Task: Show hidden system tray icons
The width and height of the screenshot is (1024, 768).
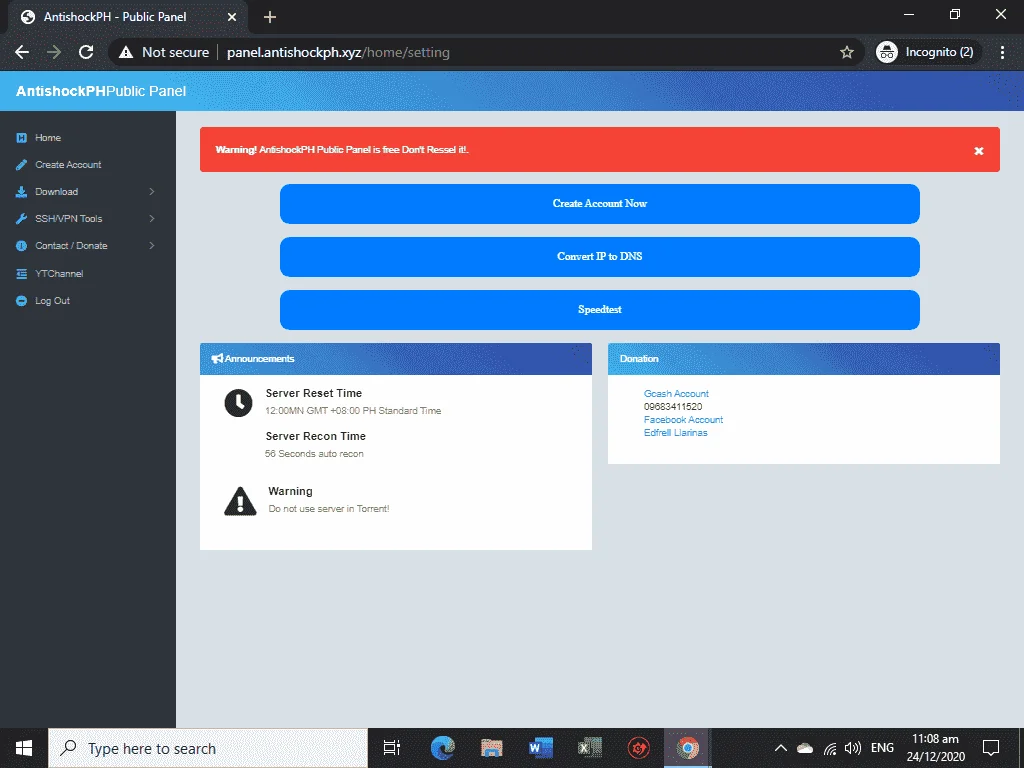Action: tap(780, 748)
